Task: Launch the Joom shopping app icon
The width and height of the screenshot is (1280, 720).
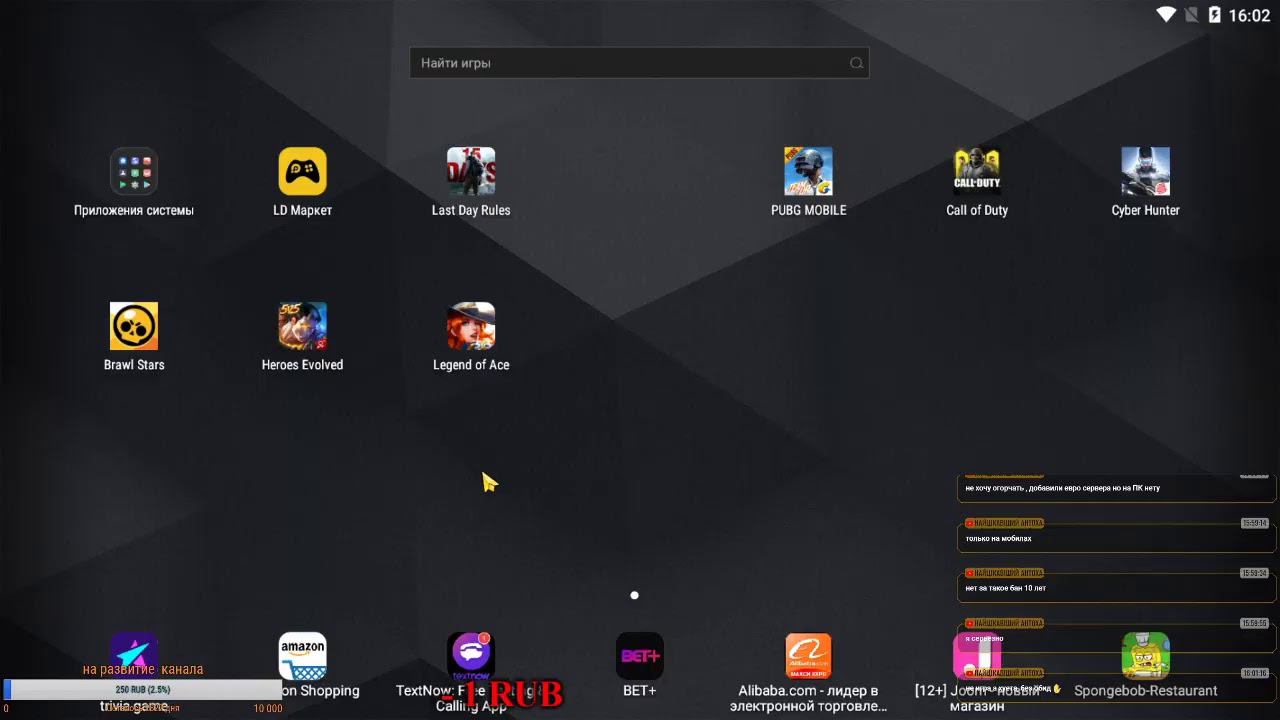Action: click(x=977, y=656)
